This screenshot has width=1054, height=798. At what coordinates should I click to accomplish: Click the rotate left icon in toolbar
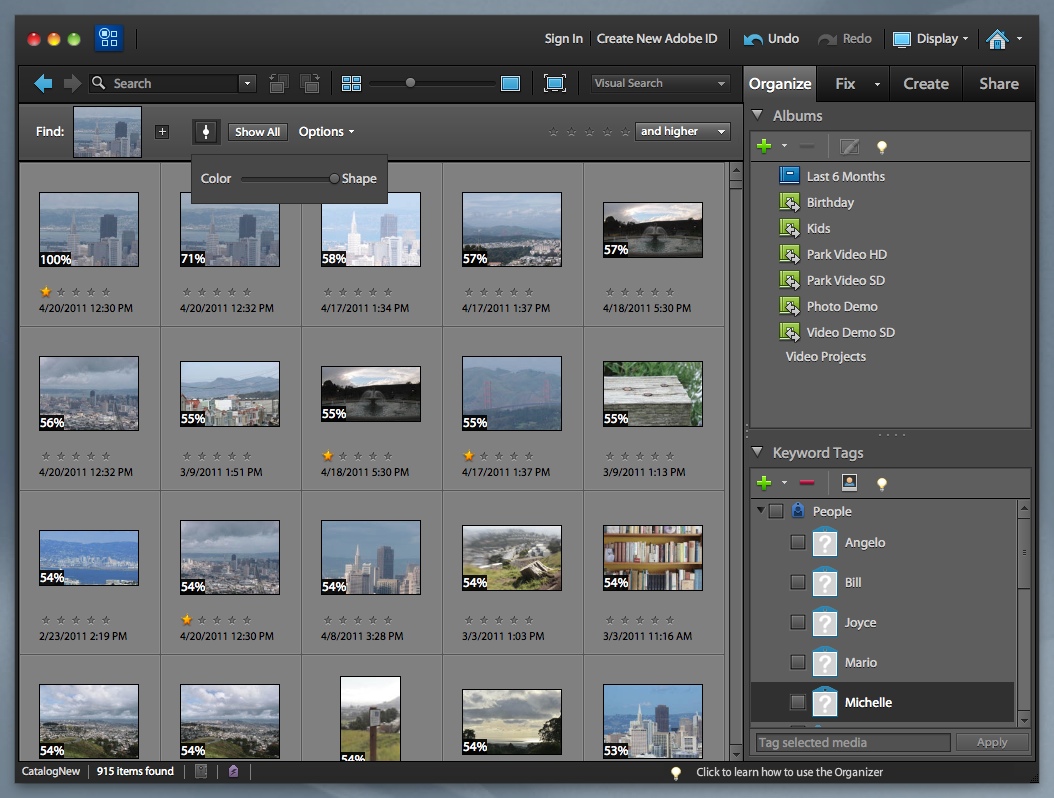(279, 84)
